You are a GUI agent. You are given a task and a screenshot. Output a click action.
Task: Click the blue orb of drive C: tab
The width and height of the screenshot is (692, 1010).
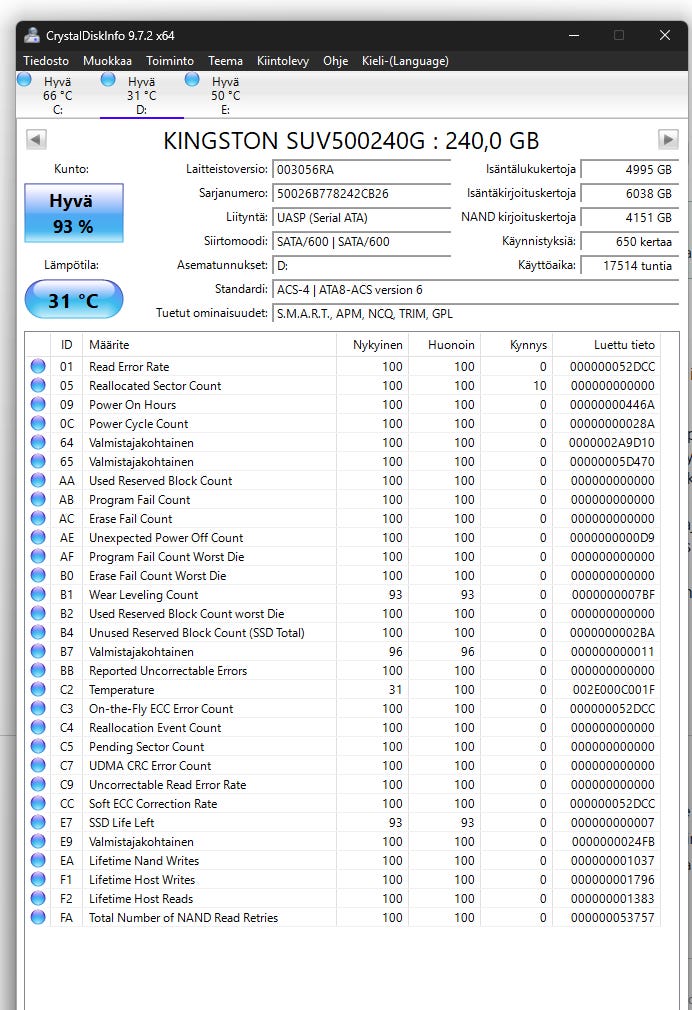click(x=24, y=80)
